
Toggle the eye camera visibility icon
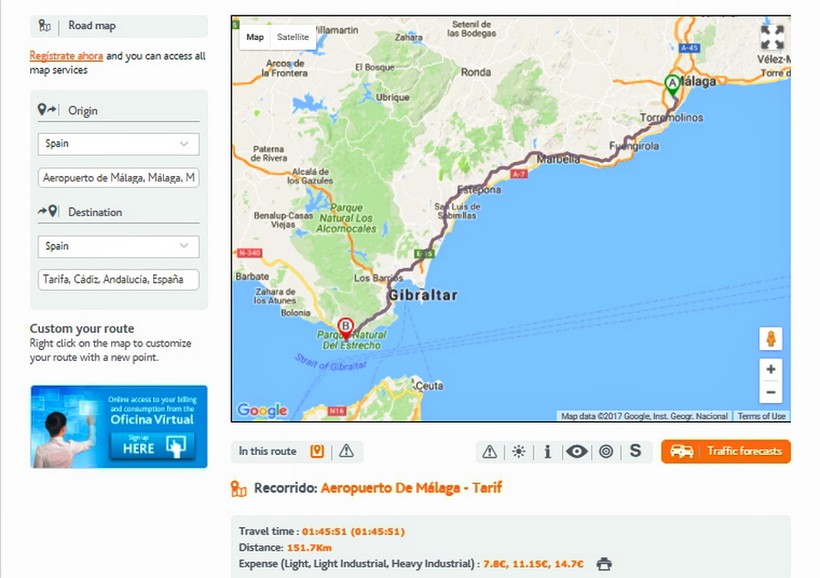(576, 452)
